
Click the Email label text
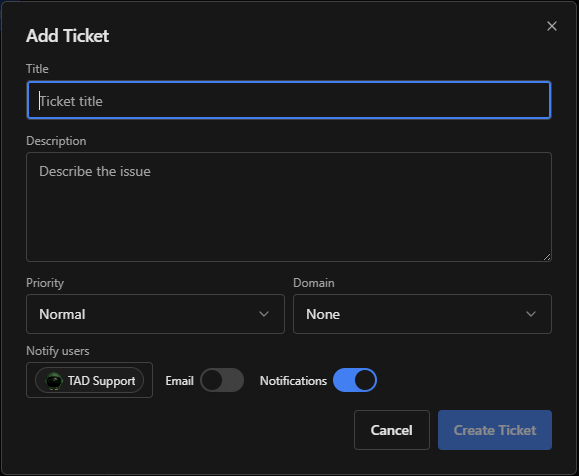[179, 380]
